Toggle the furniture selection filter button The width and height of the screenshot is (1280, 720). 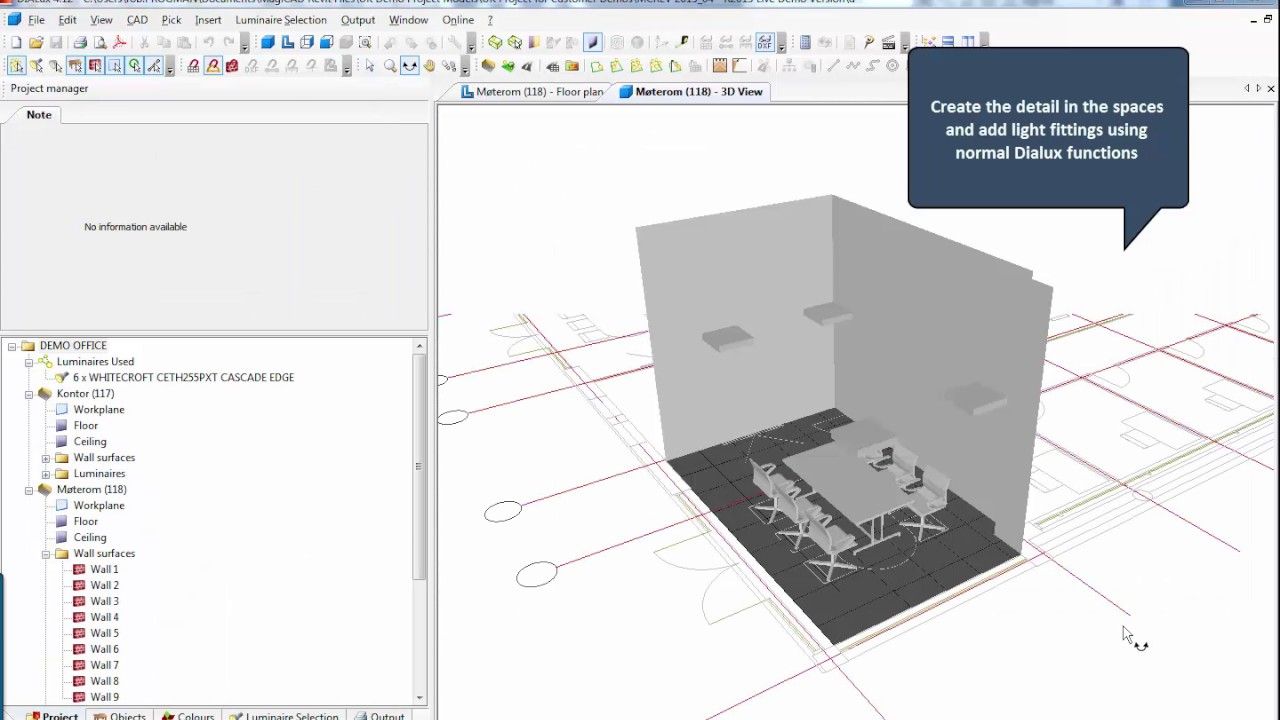[x=76, y=66]
